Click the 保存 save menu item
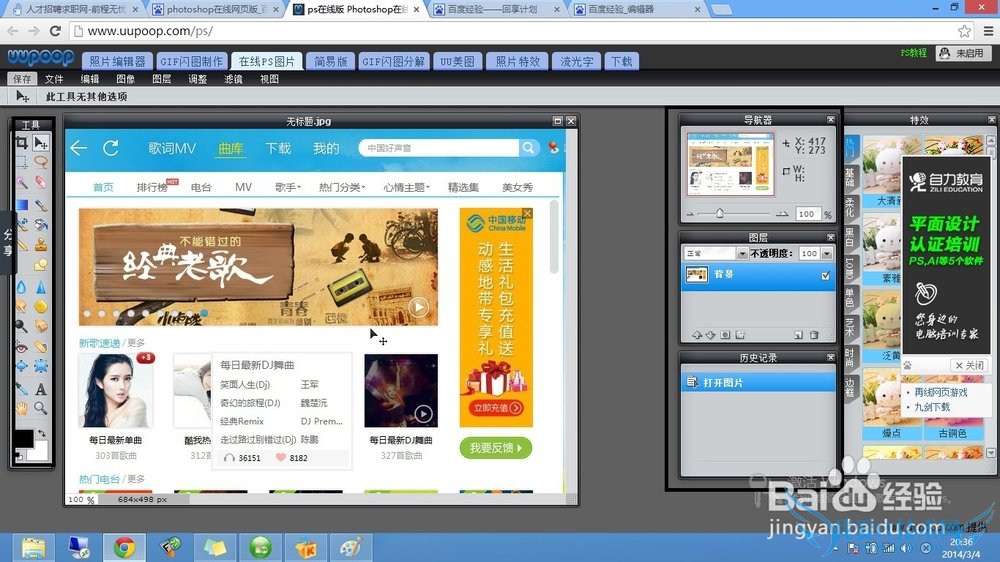 (22, 79)
